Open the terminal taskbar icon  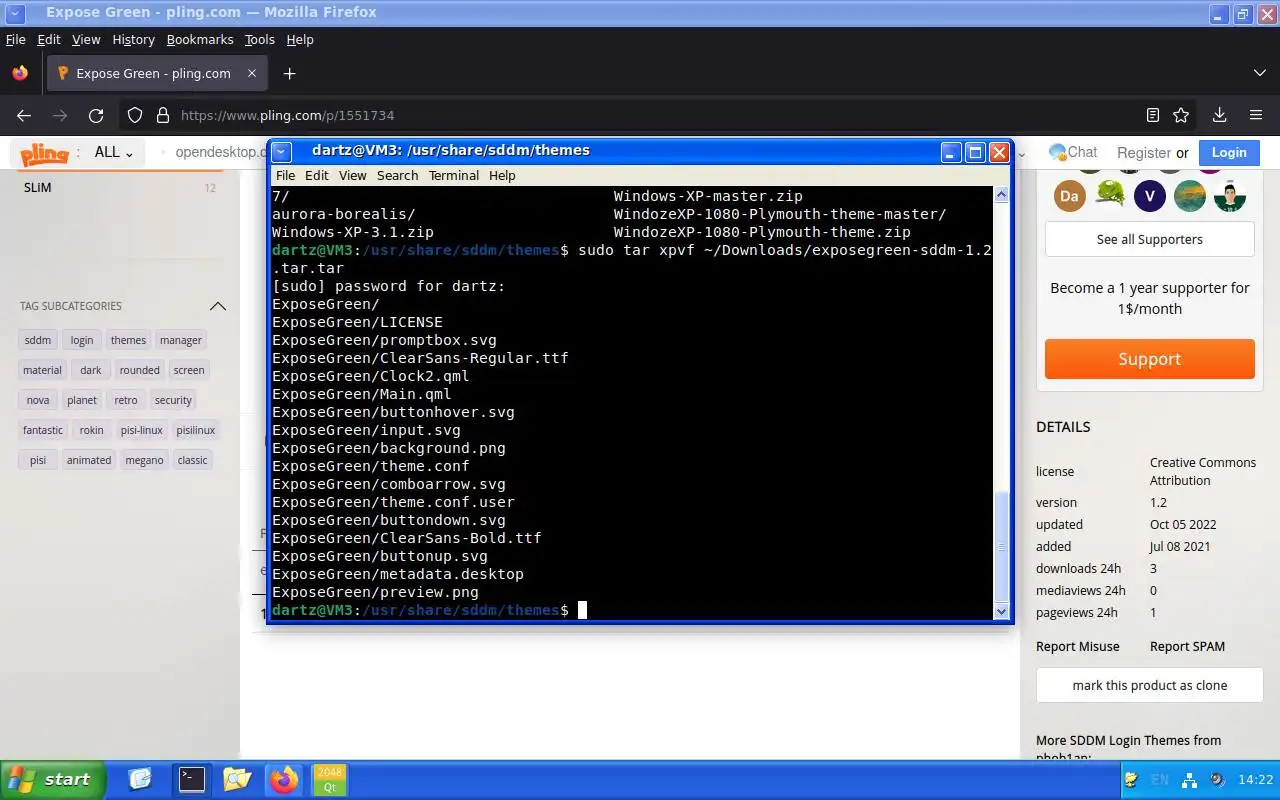click(x=191, y=779)
